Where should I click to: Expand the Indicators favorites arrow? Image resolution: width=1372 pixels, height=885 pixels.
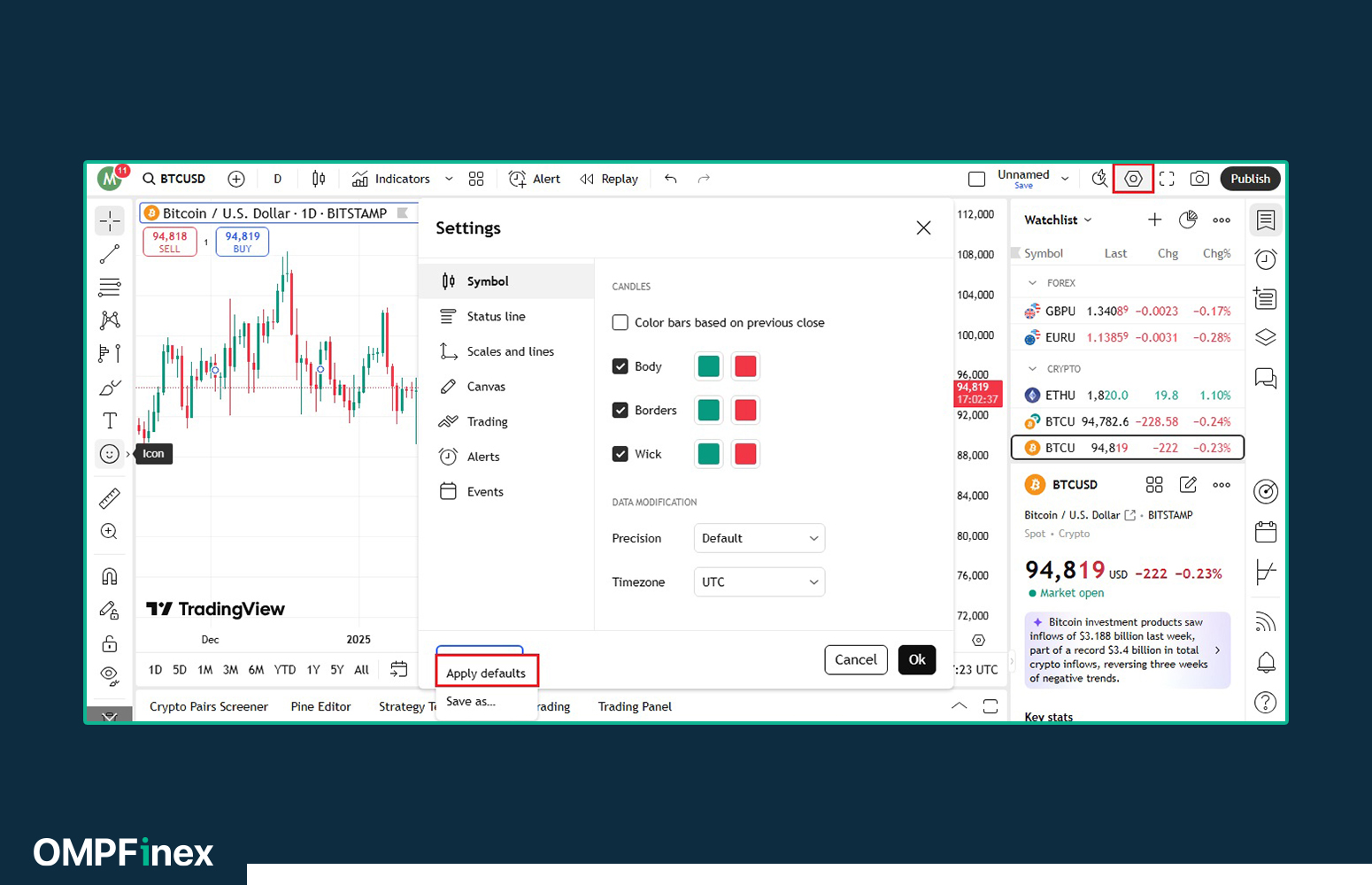pos(449,179)
